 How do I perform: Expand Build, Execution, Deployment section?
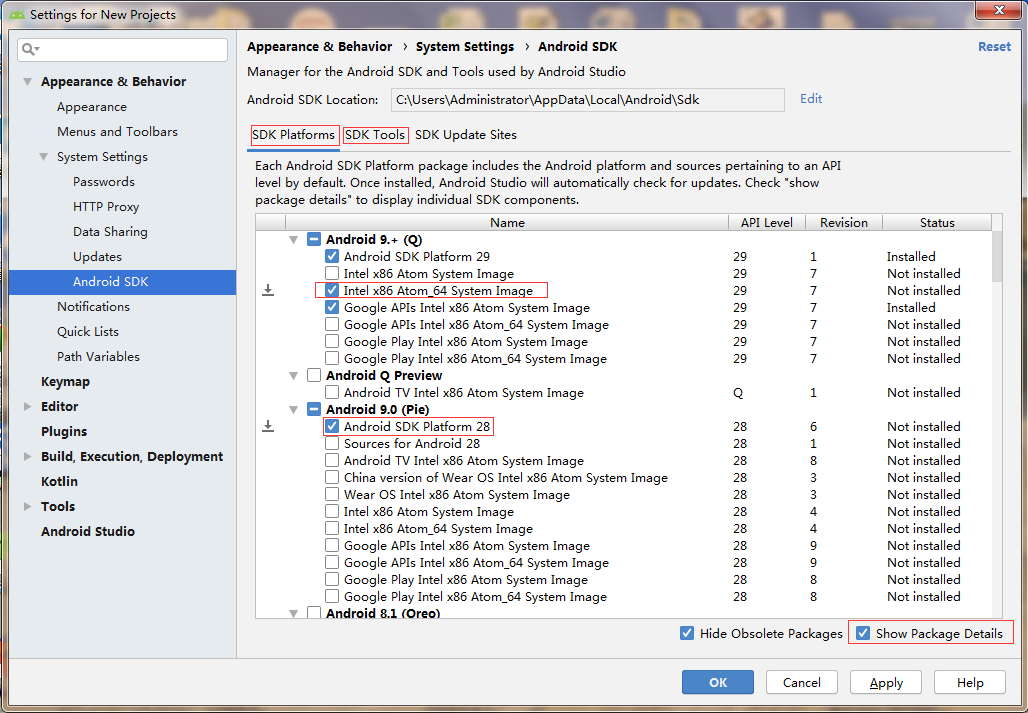[27, 457]
